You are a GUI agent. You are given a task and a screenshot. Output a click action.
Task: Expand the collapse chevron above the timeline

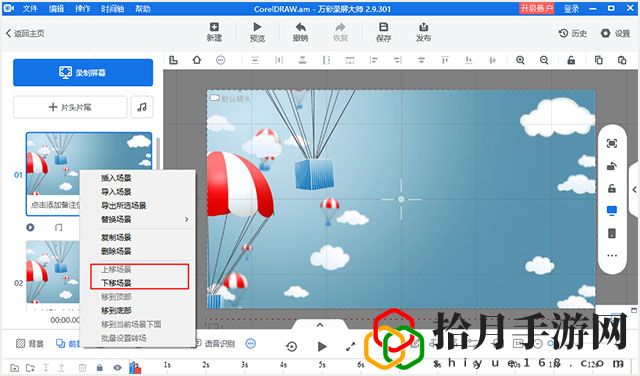tap(320, 325)
